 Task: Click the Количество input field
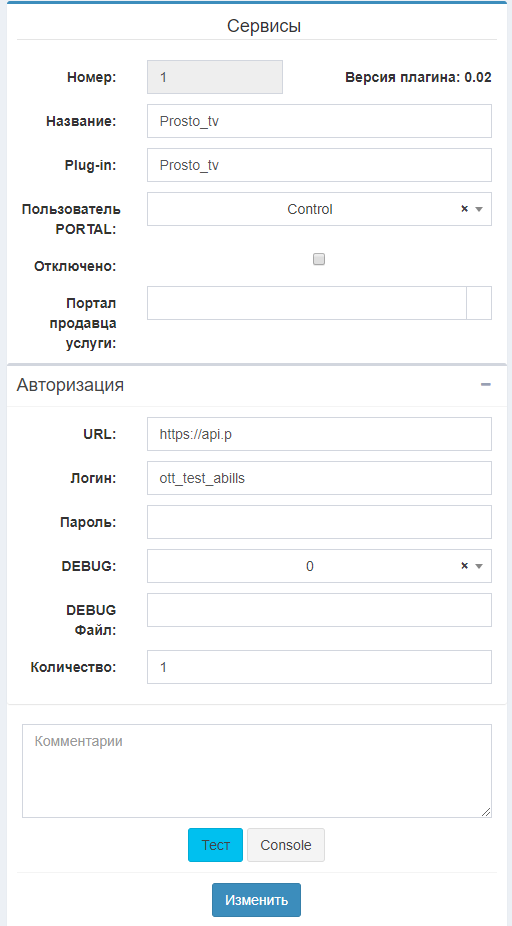point(319,667)
